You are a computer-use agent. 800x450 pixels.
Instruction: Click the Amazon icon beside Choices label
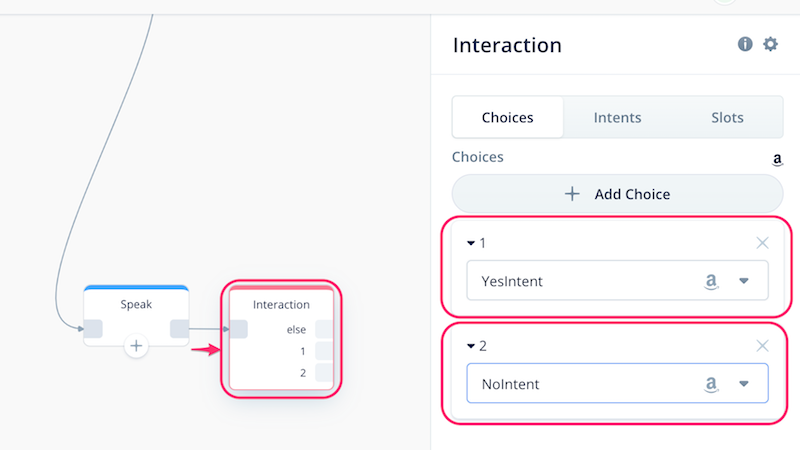[x=777, y=159]
